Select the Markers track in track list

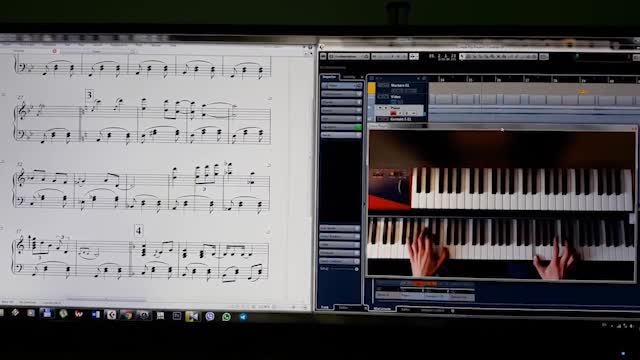(400, 85)
